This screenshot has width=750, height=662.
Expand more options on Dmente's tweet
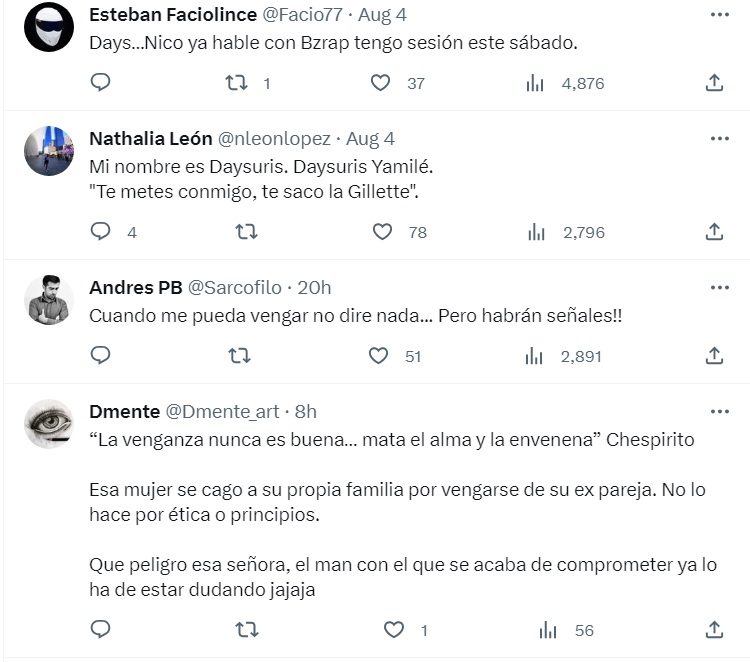click(x=719, y=411)
